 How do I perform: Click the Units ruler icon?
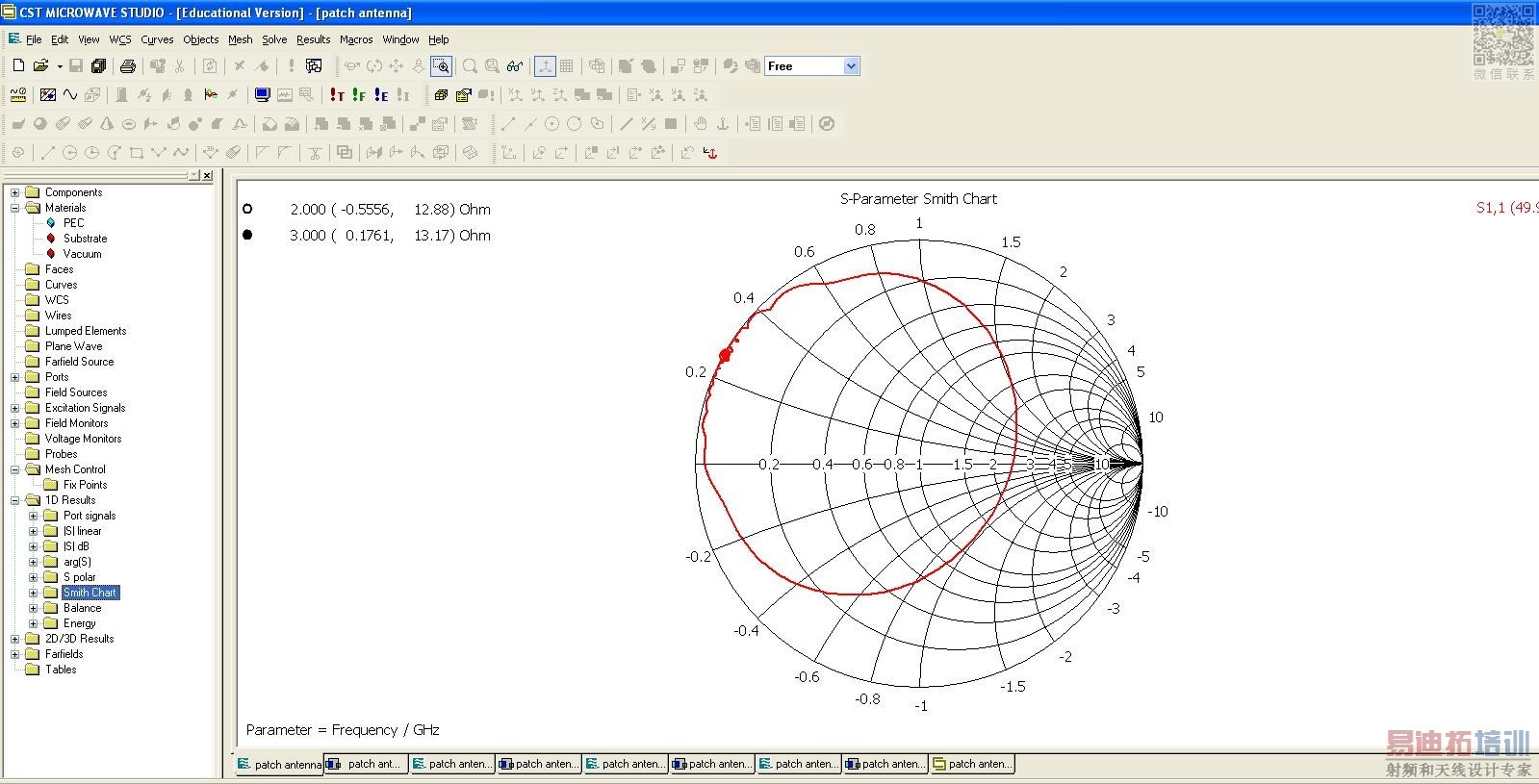pyautogui.click(x=17, y=94)
